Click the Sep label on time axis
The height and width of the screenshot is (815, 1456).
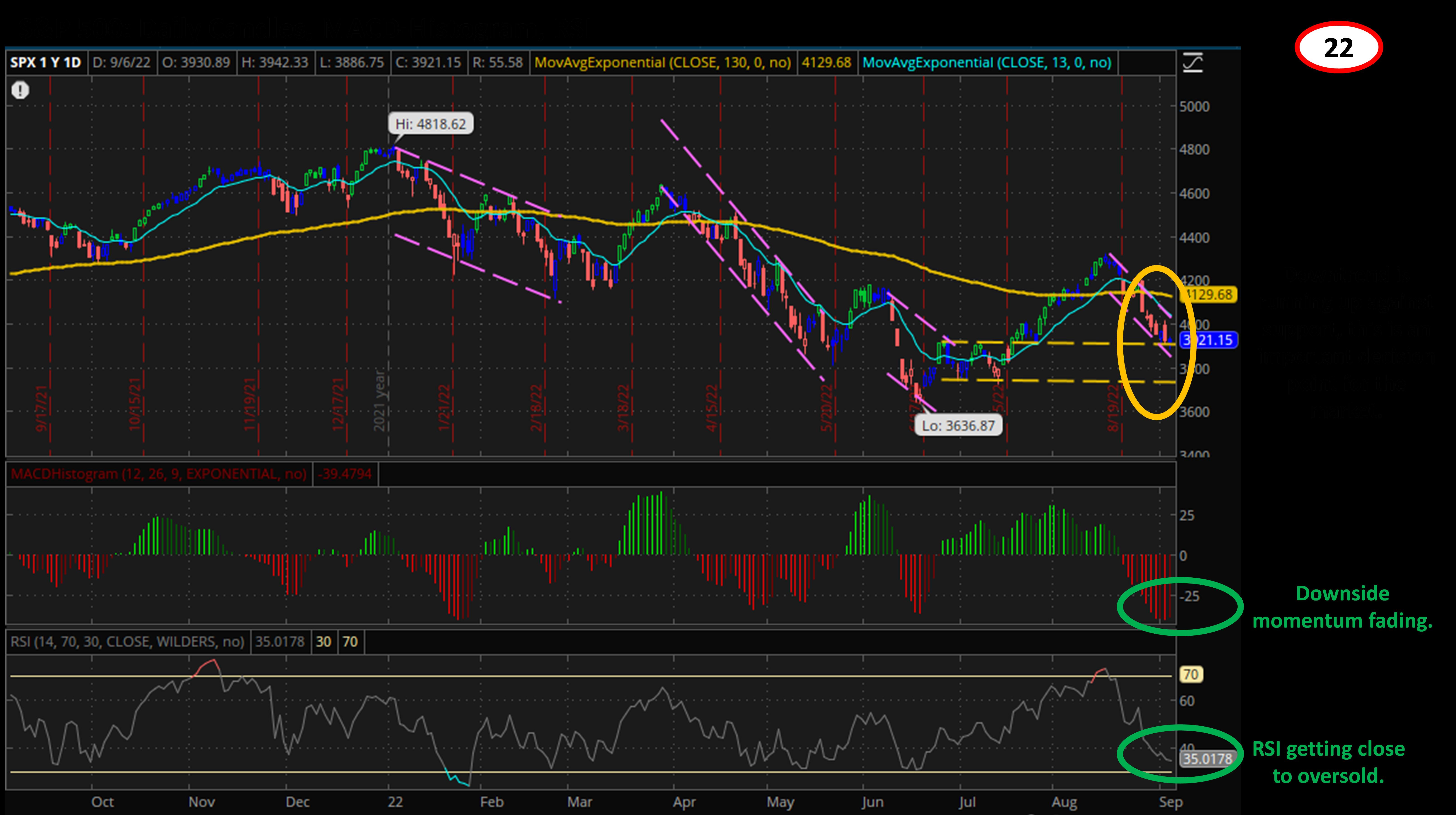[x=1171, y=802]
